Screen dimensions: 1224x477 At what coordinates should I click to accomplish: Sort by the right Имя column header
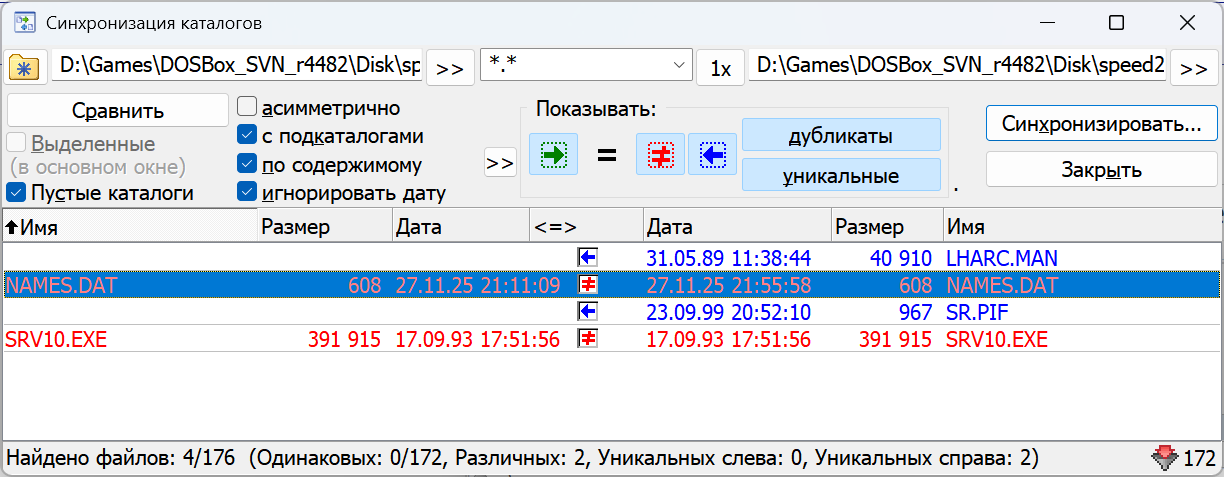coord(1083,227)
